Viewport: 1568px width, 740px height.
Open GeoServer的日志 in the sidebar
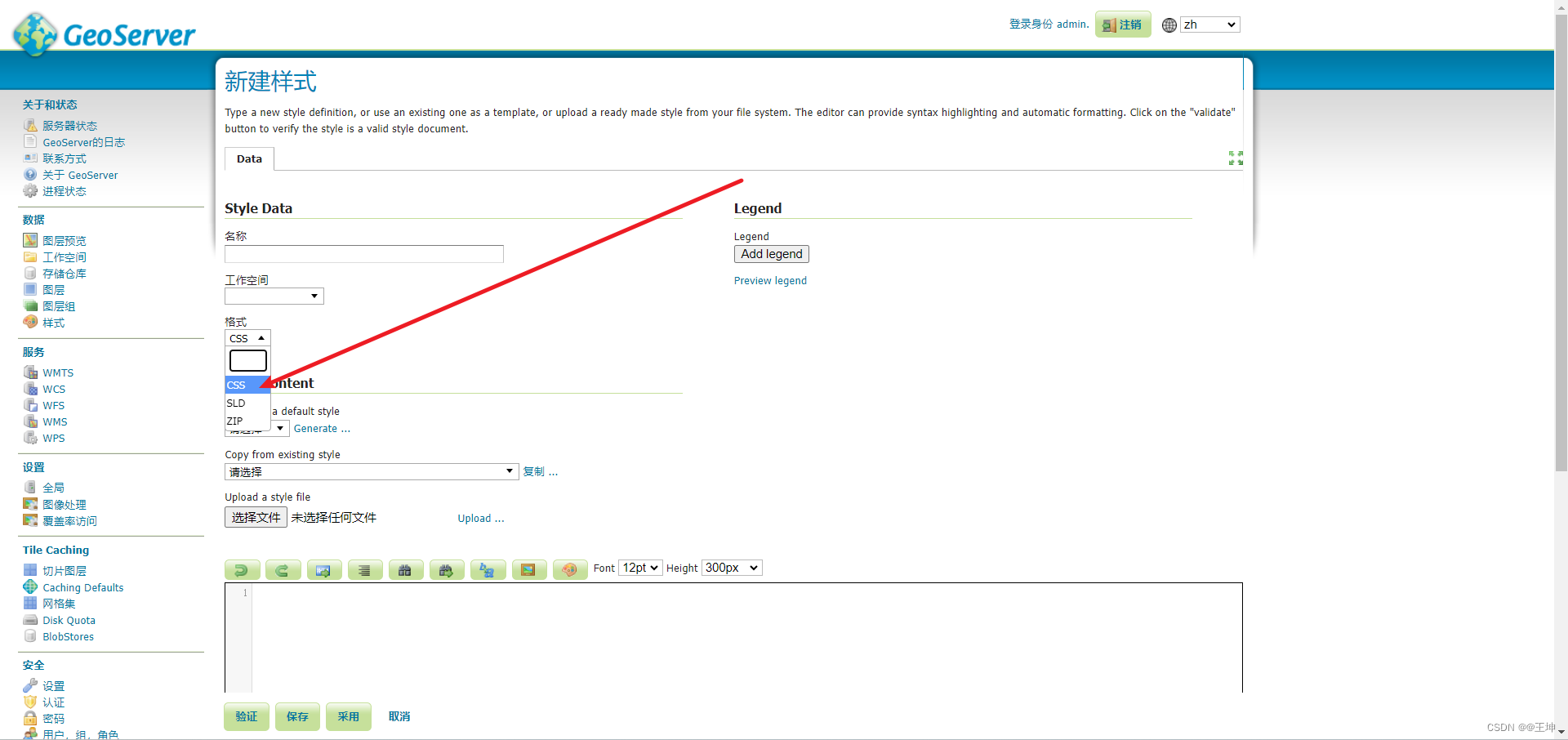tap(83, 142)
